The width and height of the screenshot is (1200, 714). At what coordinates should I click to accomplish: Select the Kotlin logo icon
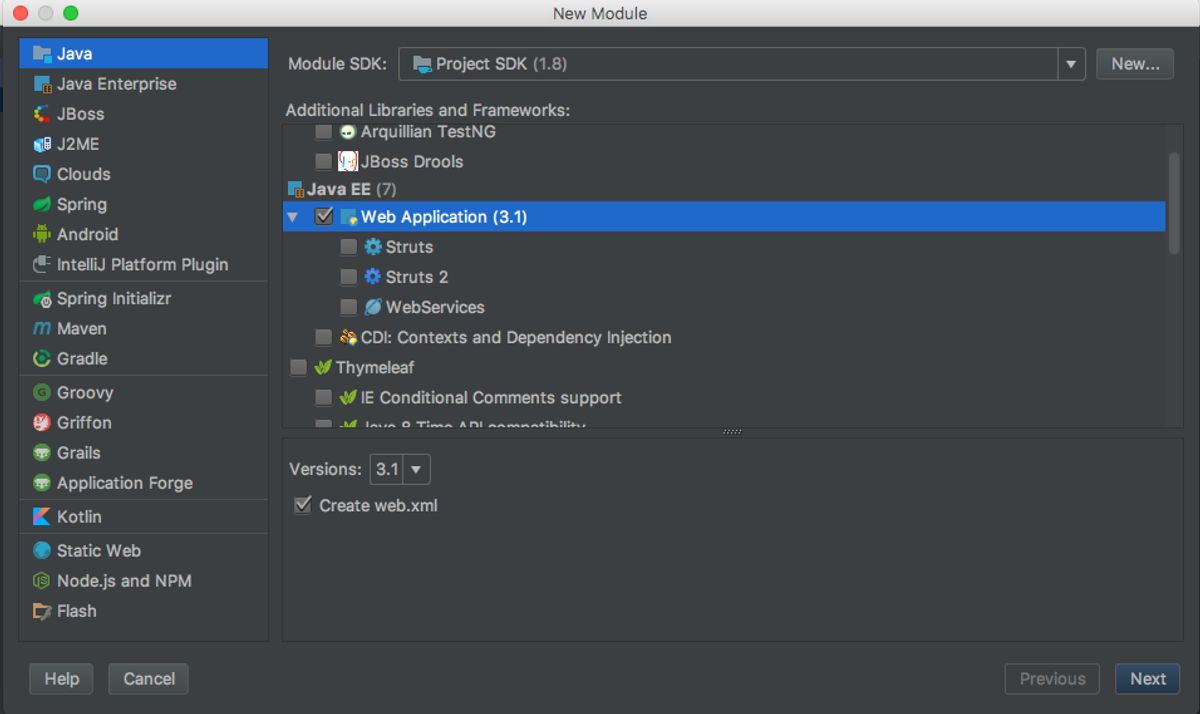41,516
